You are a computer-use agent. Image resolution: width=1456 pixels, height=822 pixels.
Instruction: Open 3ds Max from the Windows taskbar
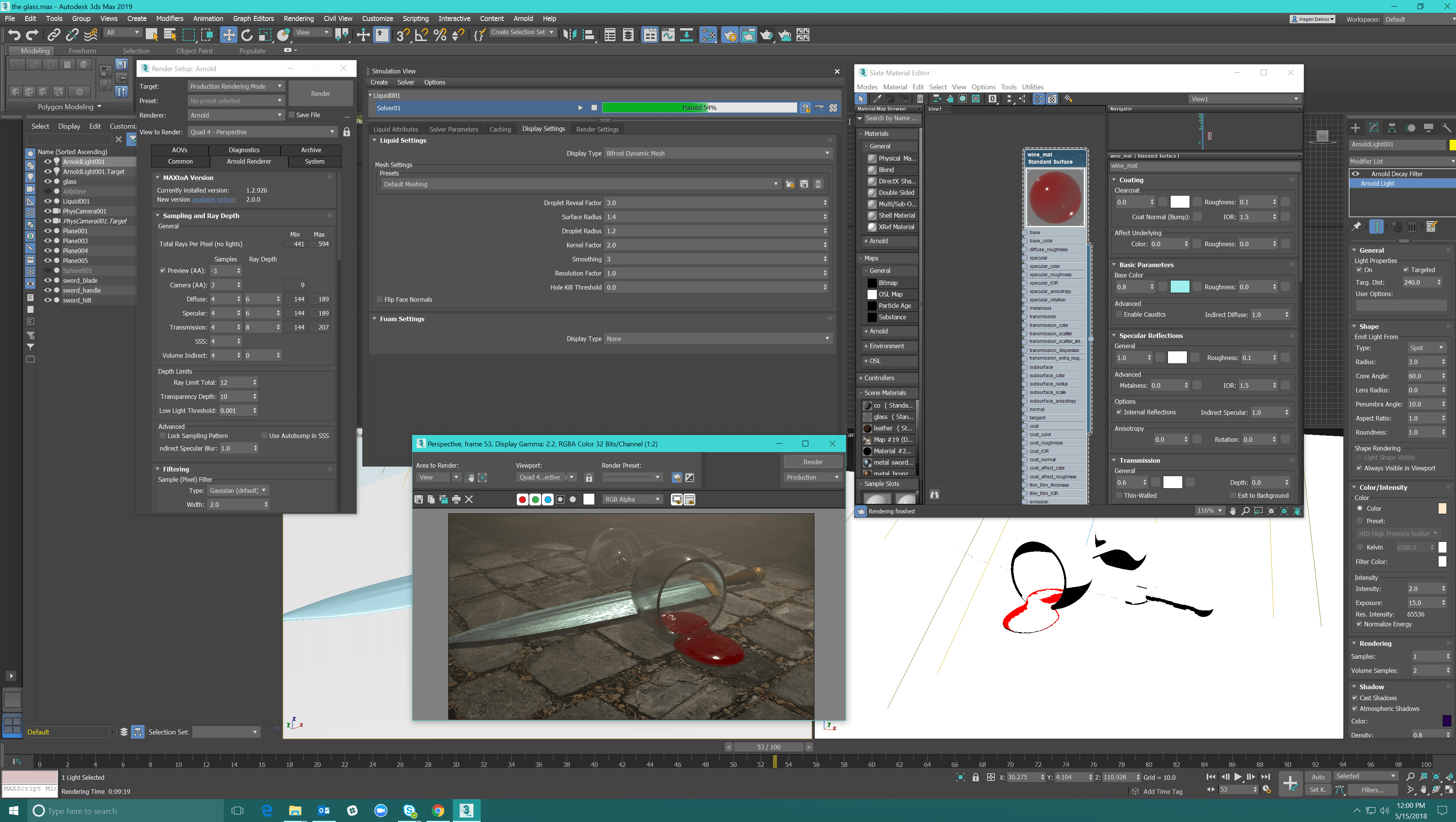click(466, 810)
